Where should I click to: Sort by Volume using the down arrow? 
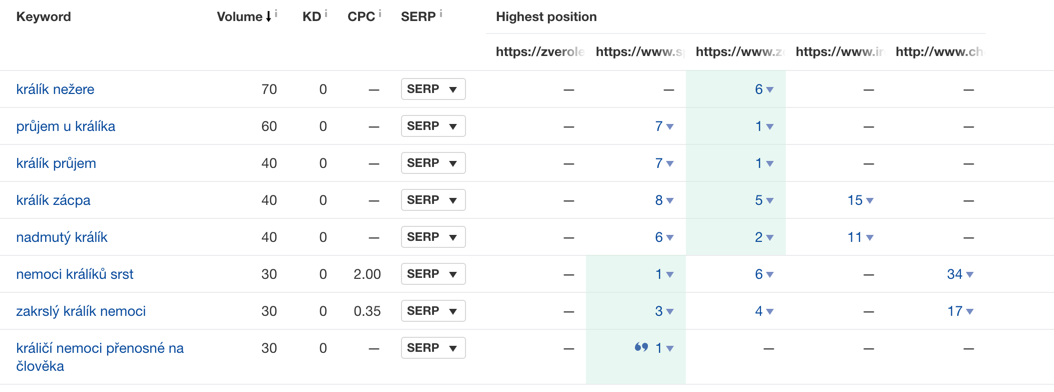tap(269, 17)
